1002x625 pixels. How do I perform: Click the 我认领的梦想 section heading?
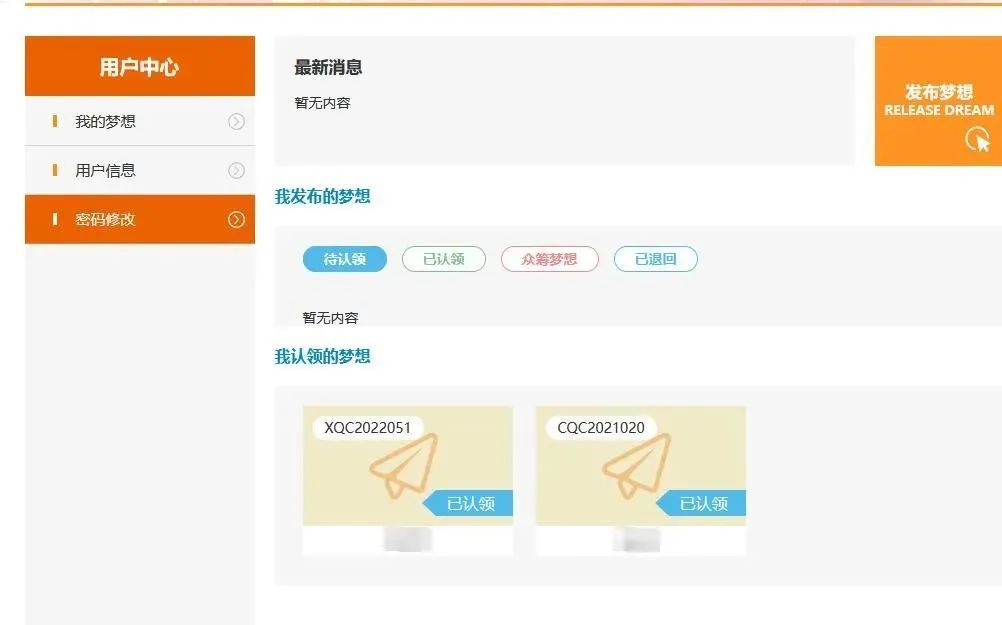[x=322, y=357]
